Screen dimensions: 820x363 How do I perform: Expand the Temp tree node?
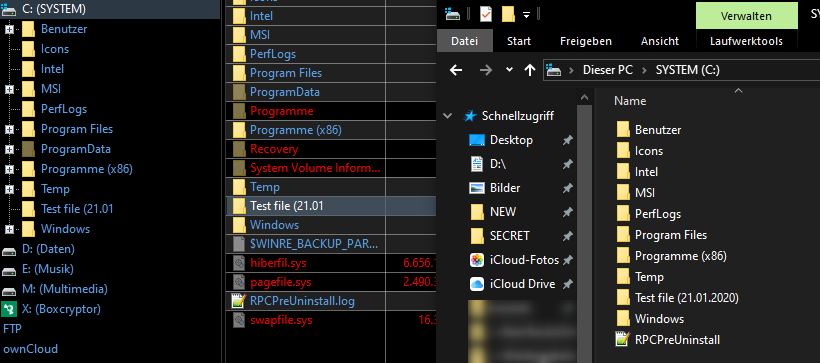pyautogui.click(x=9, y=189)
